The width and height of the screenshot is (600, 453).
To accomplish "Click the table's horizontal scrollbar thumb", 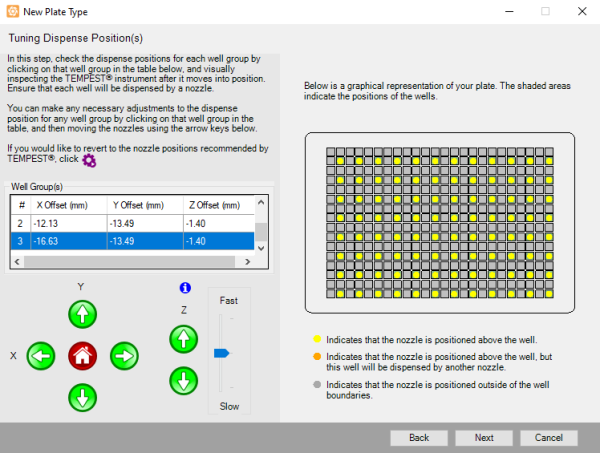I will pyautogui.click(x=129, y=262).
